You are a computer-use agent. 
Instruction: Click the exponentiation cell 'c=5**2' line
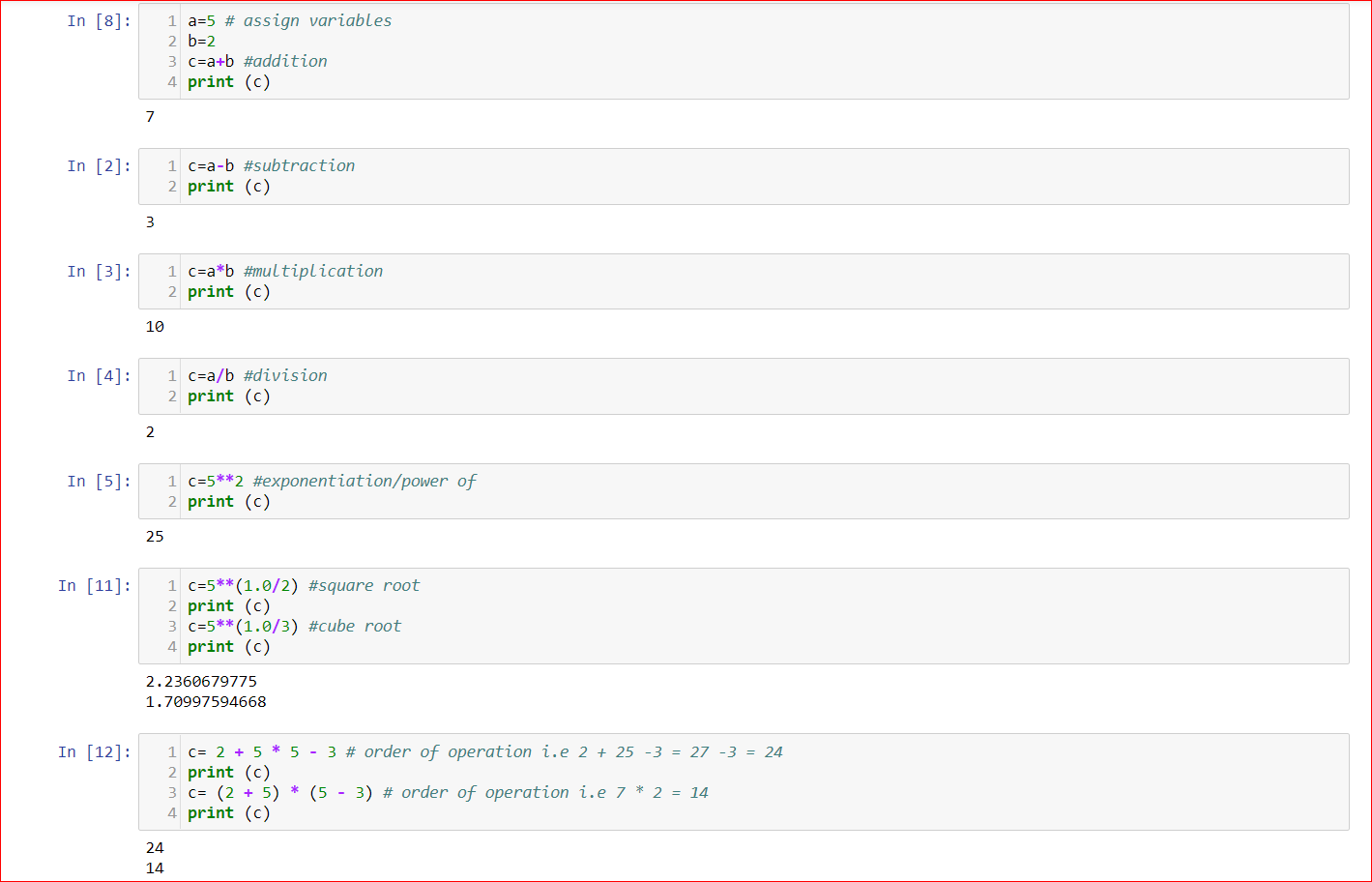pyautogui.click(x=332, y=482)
